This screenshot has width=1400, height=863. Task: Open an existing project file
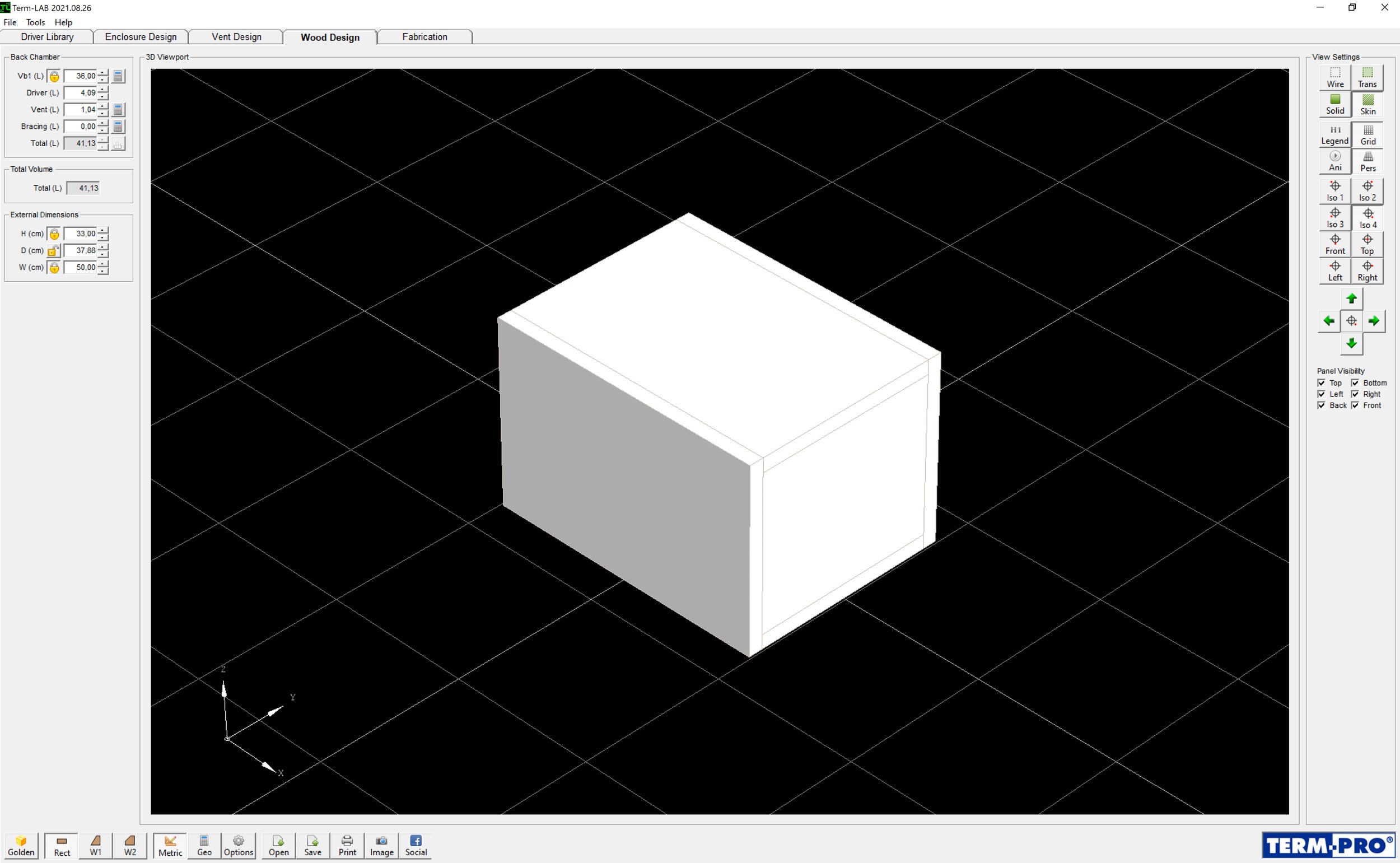[x=278, y=845]
